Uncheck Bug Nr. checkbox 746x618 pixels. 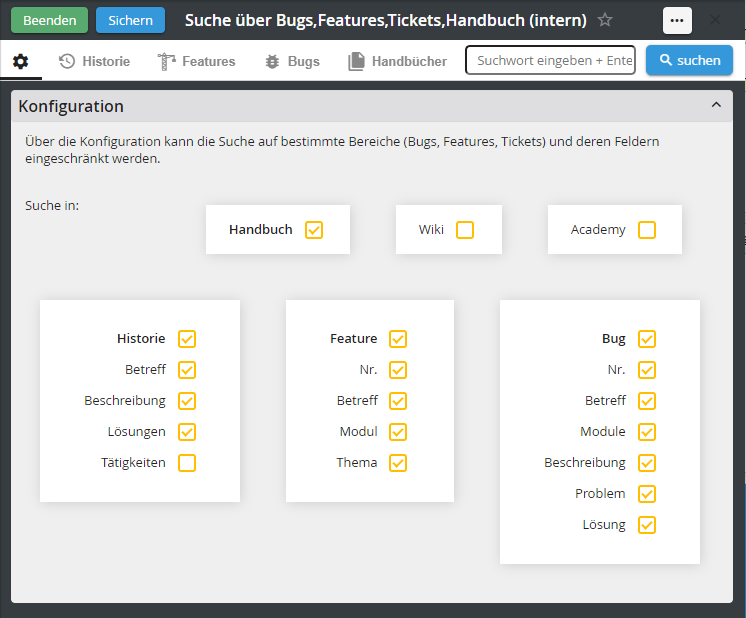647,370
